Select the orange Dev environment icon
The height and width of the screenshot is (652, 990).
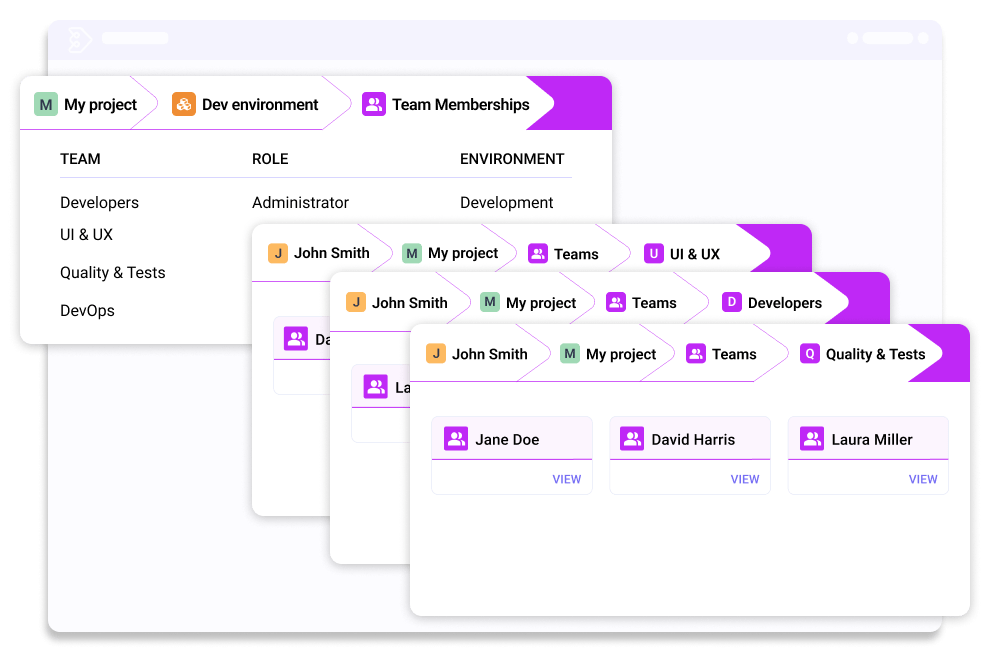[x=184, y=104]
